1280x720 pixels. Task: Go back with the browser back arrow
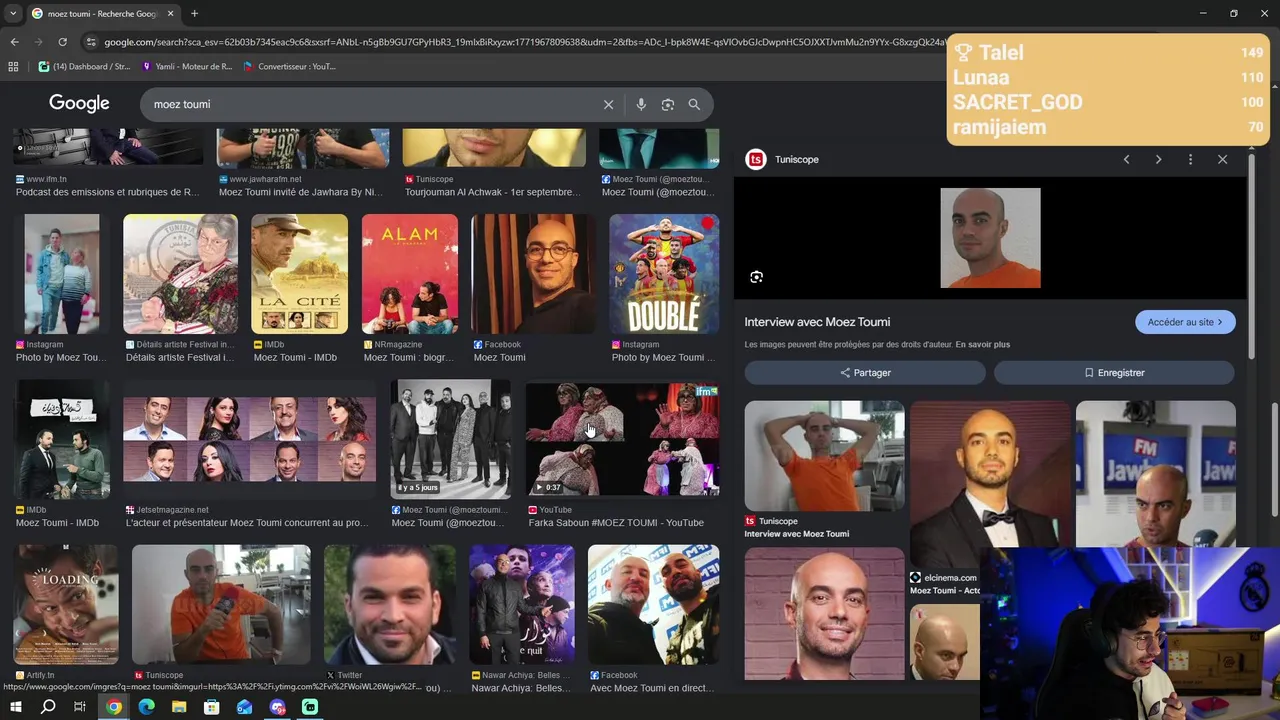pyautogui.click(x=14, y=42)
